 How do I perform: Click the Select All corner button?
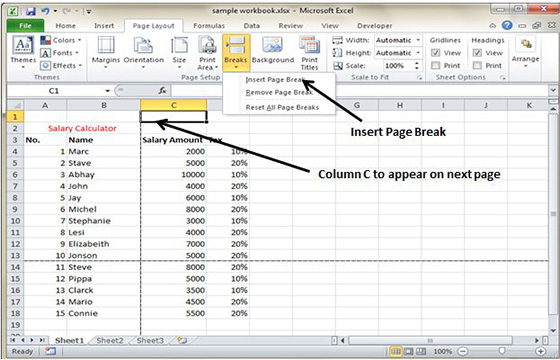pyautogui.click(x=15, y=105)
